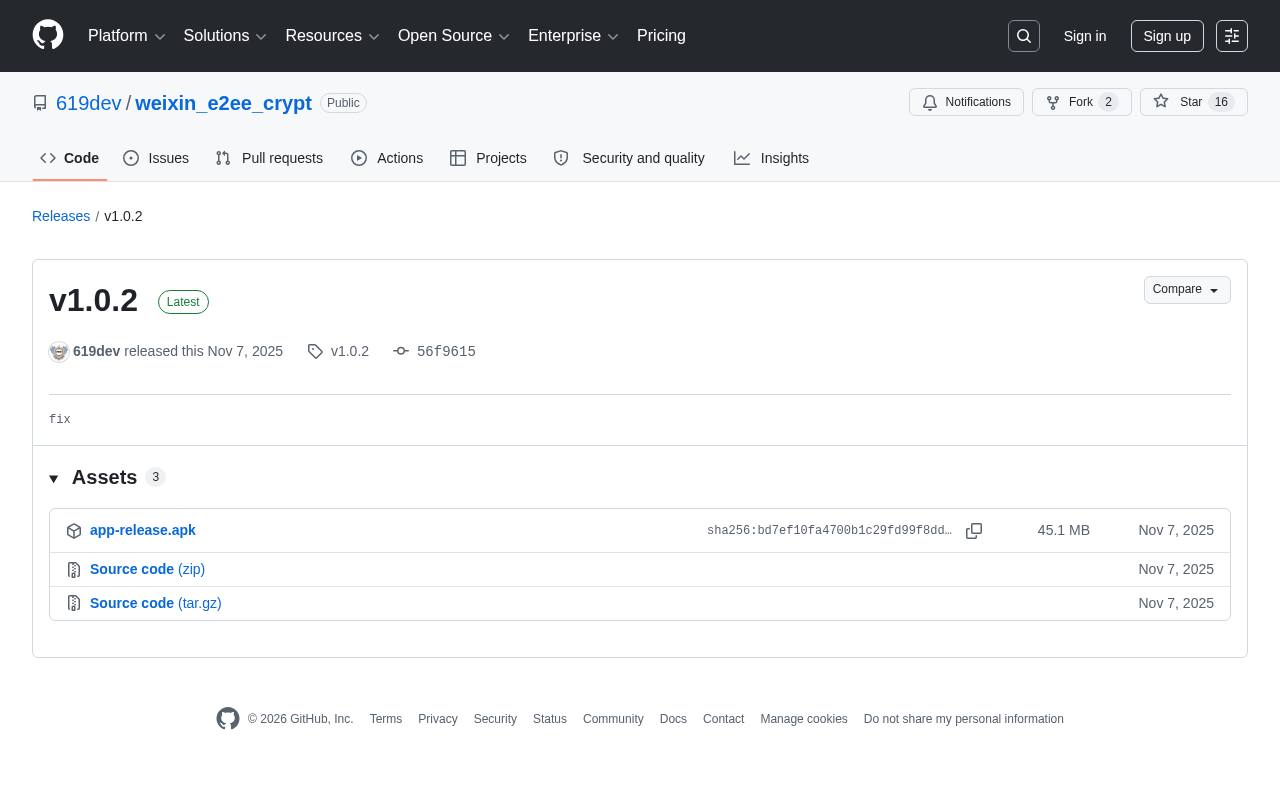Fork the repository
Image resolution: width=1280 pixels, height=800 pixels.
point(1082,102)
